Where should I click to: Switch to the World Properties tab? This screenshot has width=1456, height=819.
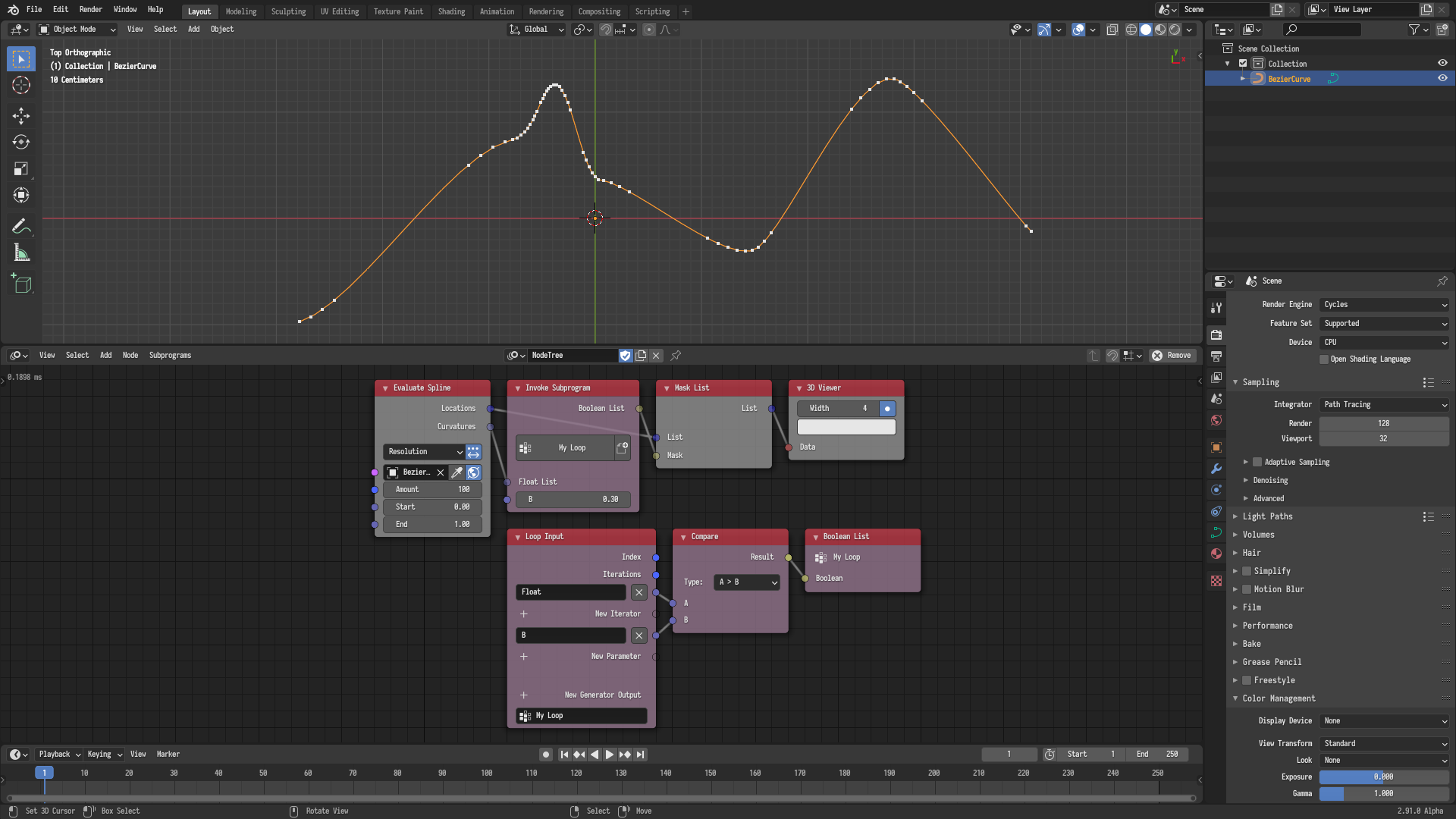click(x=1216, y=420)
